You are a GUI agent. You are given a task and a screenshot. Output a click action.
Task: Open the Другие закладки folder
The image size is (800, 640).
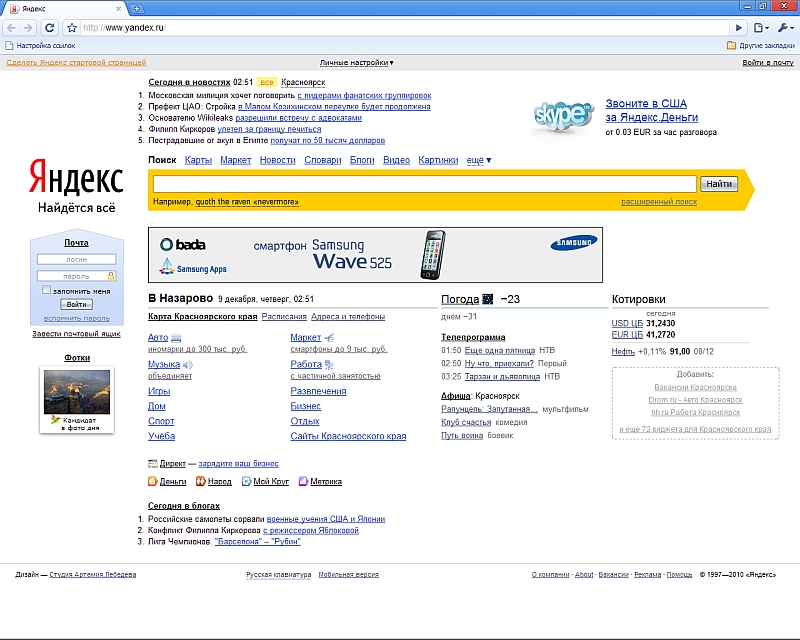pyautogui.click(x=760, y=45)
